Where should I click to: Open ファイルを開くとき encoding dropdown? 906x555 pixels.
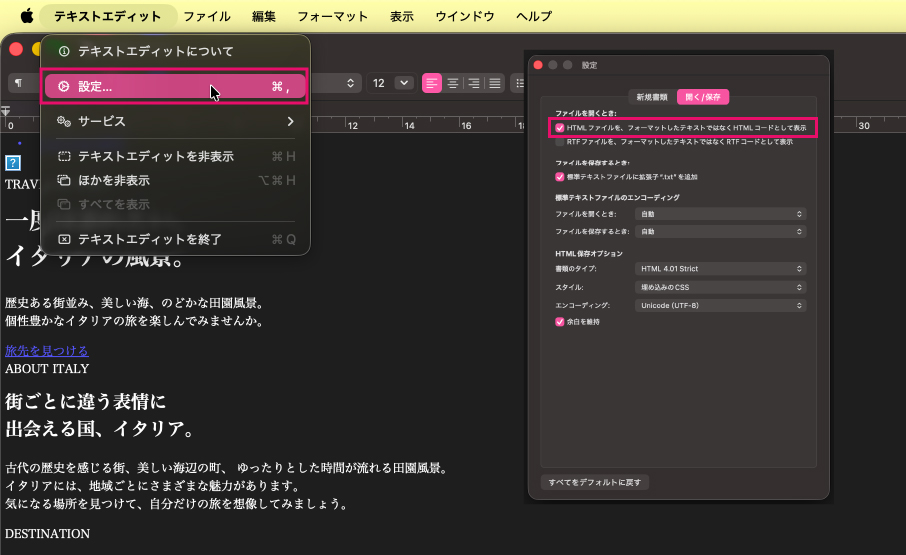click(721, 214)
